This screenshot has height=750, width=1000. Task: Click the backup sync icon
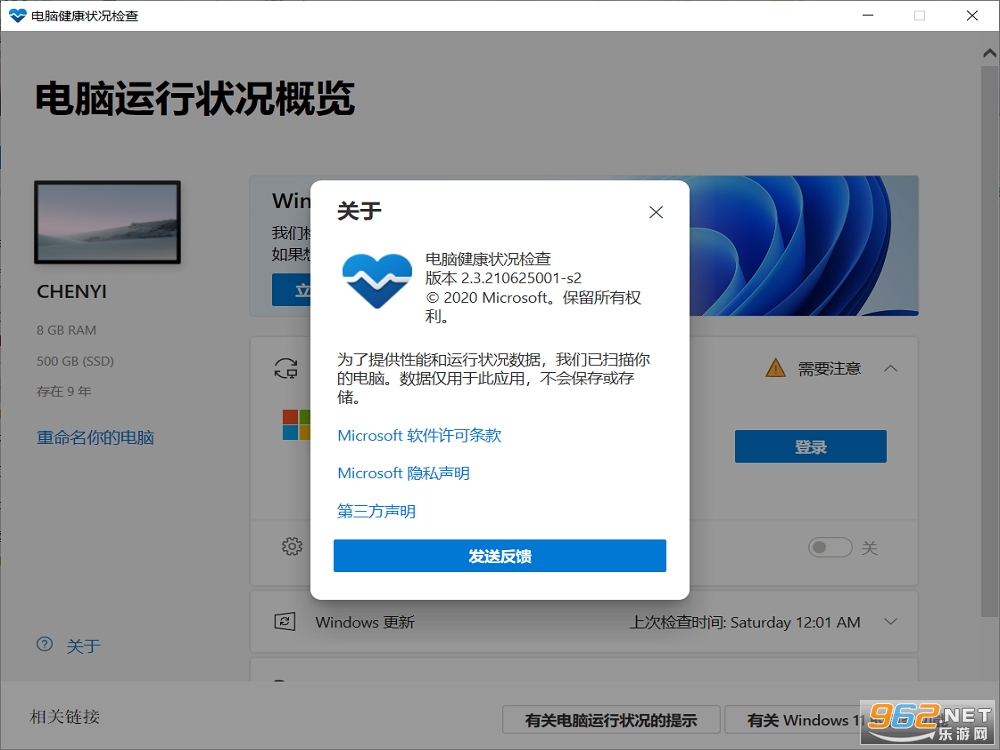click(x=286, y=368)
